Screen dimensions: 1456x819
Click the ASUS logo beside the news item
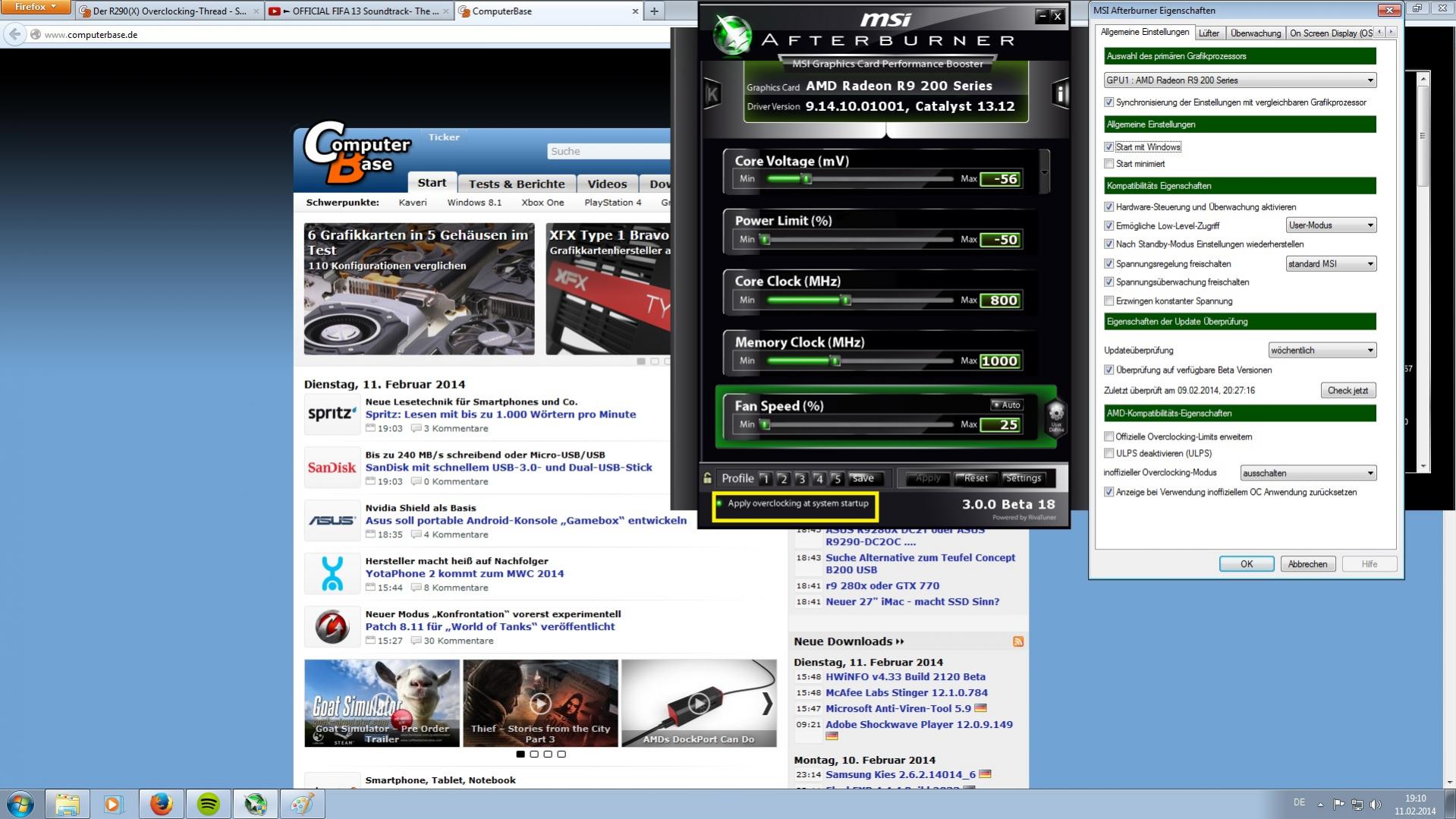click(332, 520)
